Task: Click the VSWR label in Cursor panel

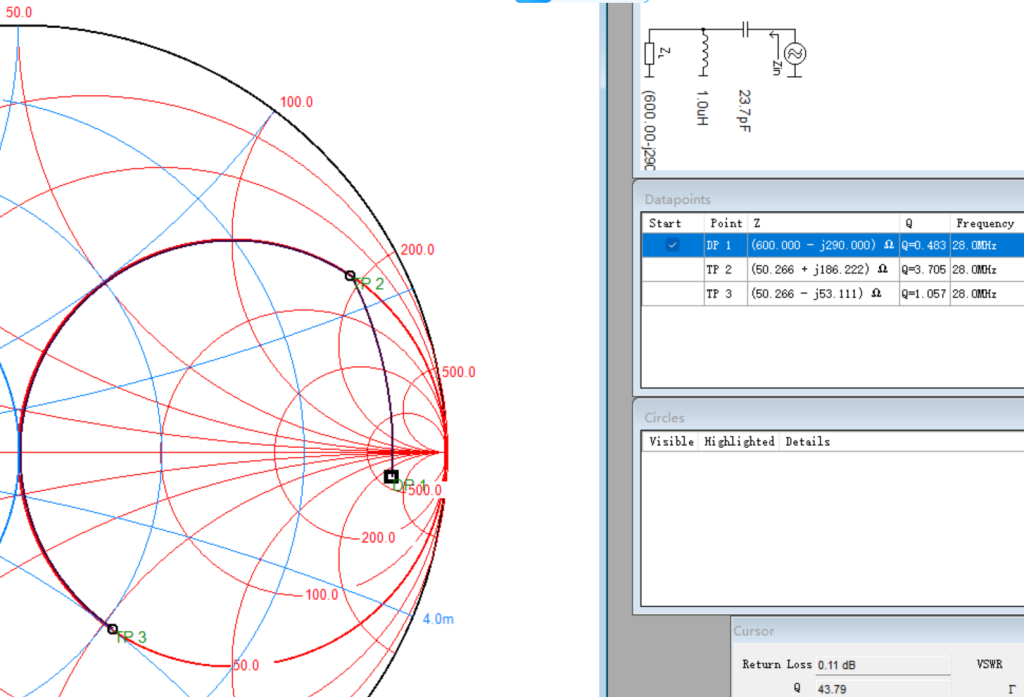Action: (989, 664)
